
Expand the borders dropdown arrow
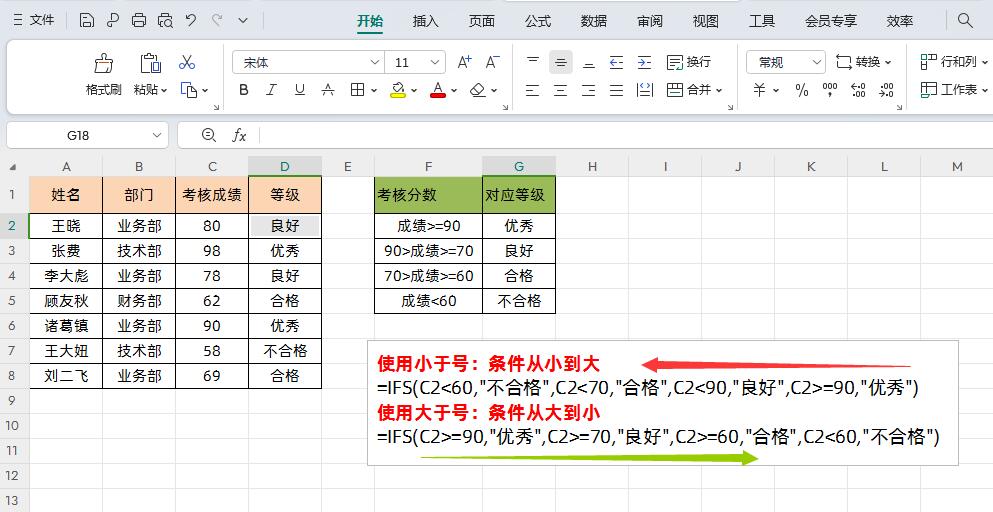pos(374,91)
